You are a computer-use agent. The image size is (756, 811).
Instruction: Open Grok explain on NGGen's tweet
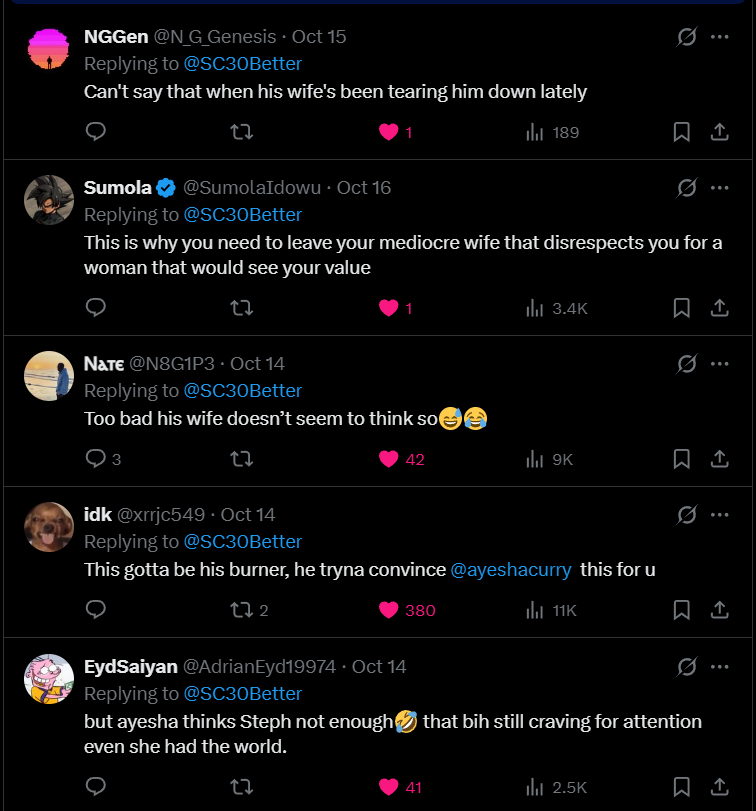click(x=686, y=37)
